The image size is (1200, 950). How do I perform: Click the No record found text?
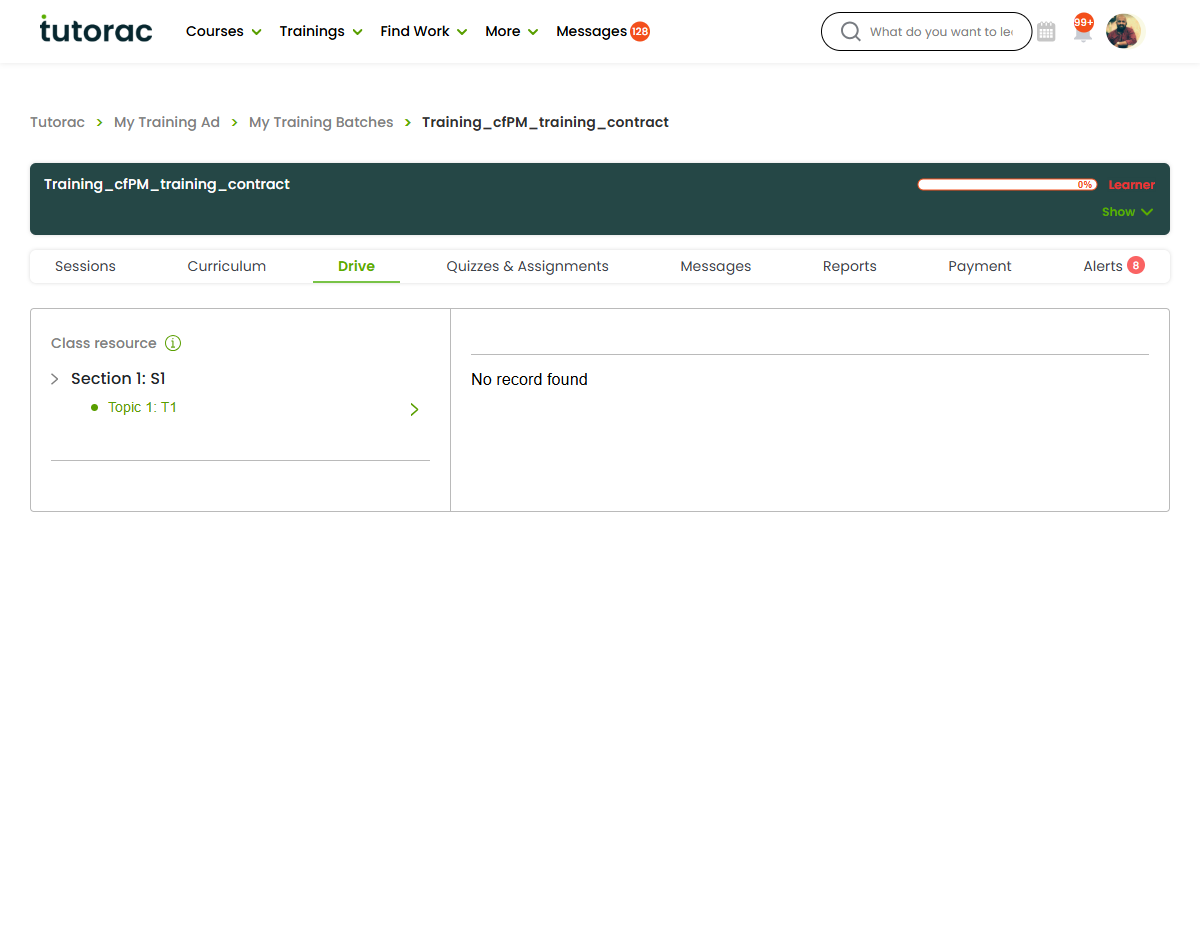529,380
